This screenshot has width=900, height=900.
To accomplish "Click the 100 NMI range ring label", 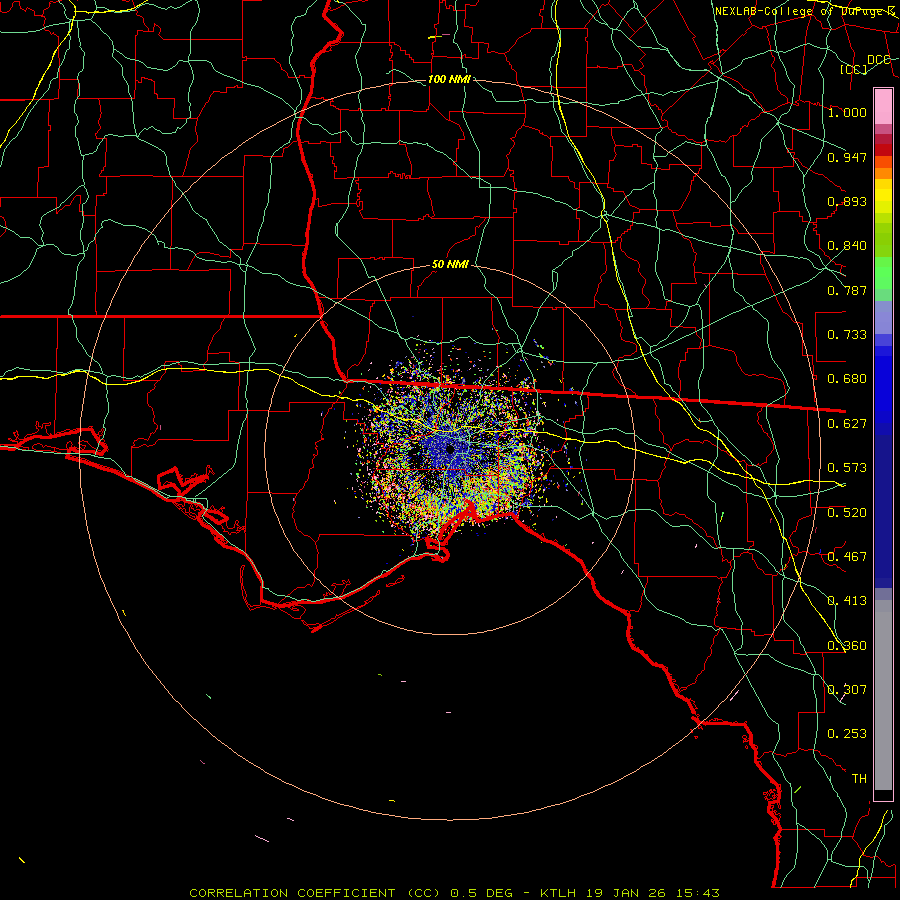I will (x=449, y=79).
